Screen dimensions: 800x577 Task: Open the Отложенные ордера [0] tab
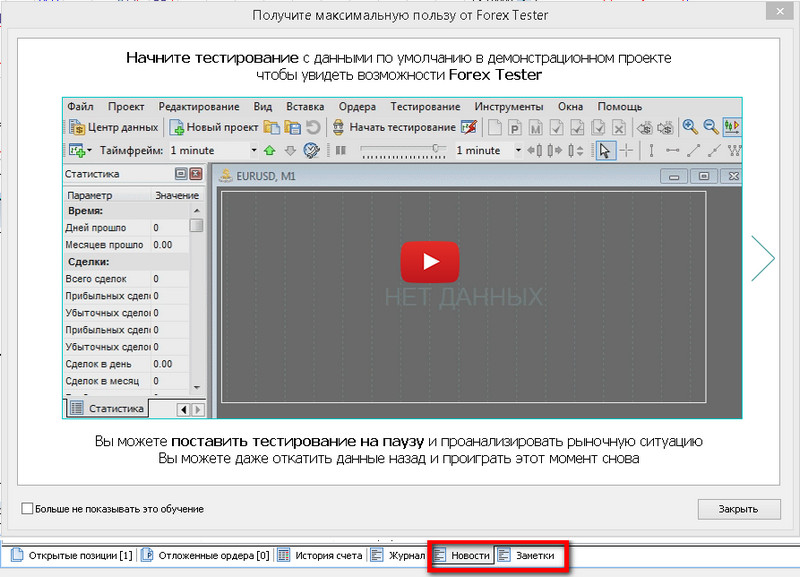pos(205,555)
